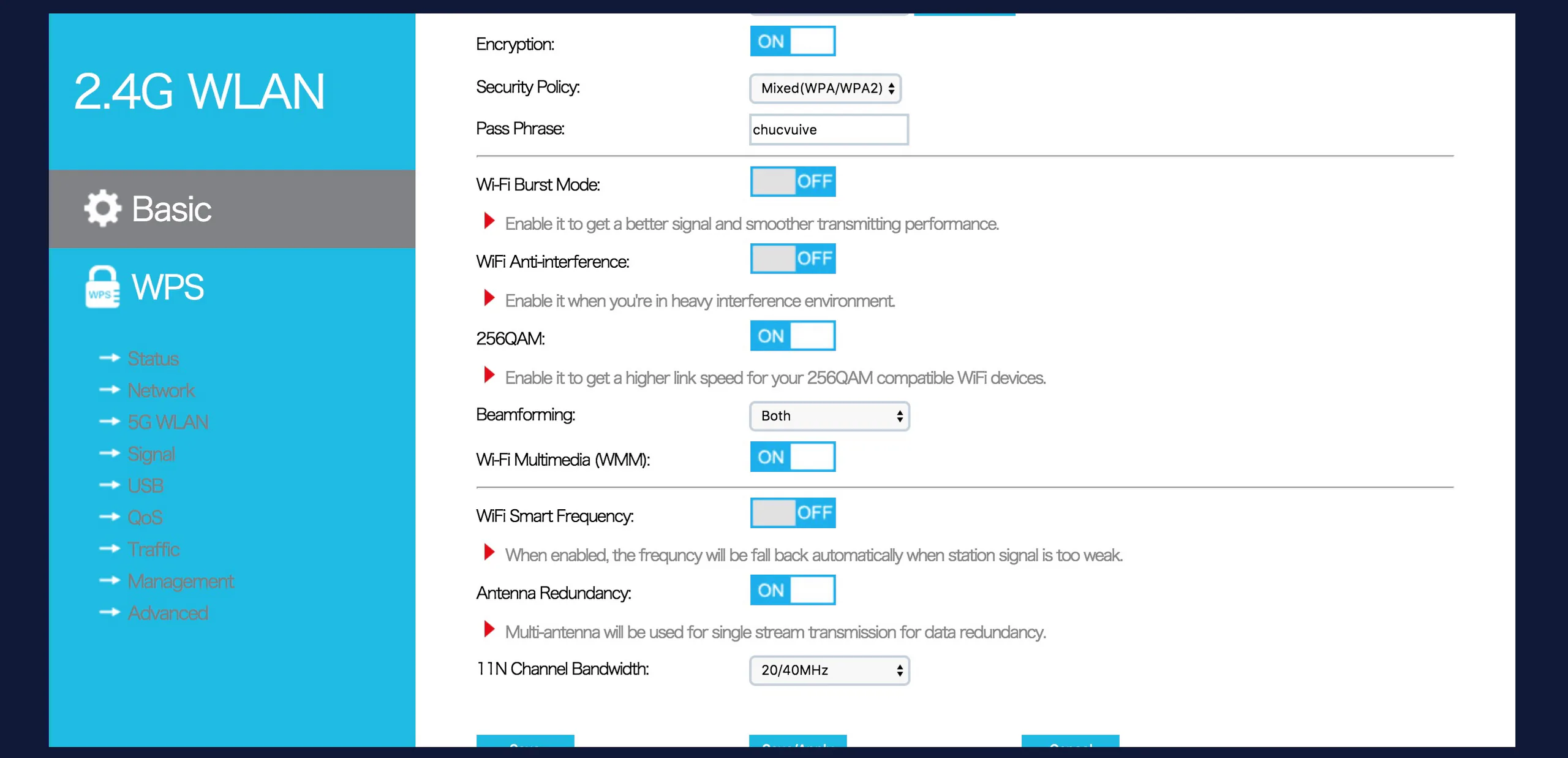The image size is (1568, 758).
Task: Click the Antenna Redundancy description text
Action: (775, 632)
